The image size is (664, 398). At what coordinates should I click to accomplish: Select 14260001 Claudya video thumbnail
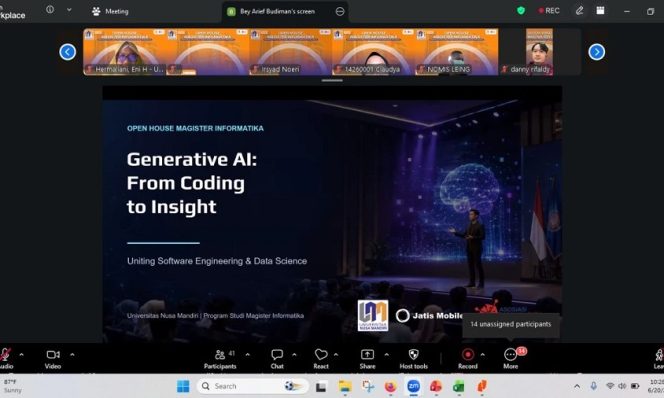click(374, 52)
